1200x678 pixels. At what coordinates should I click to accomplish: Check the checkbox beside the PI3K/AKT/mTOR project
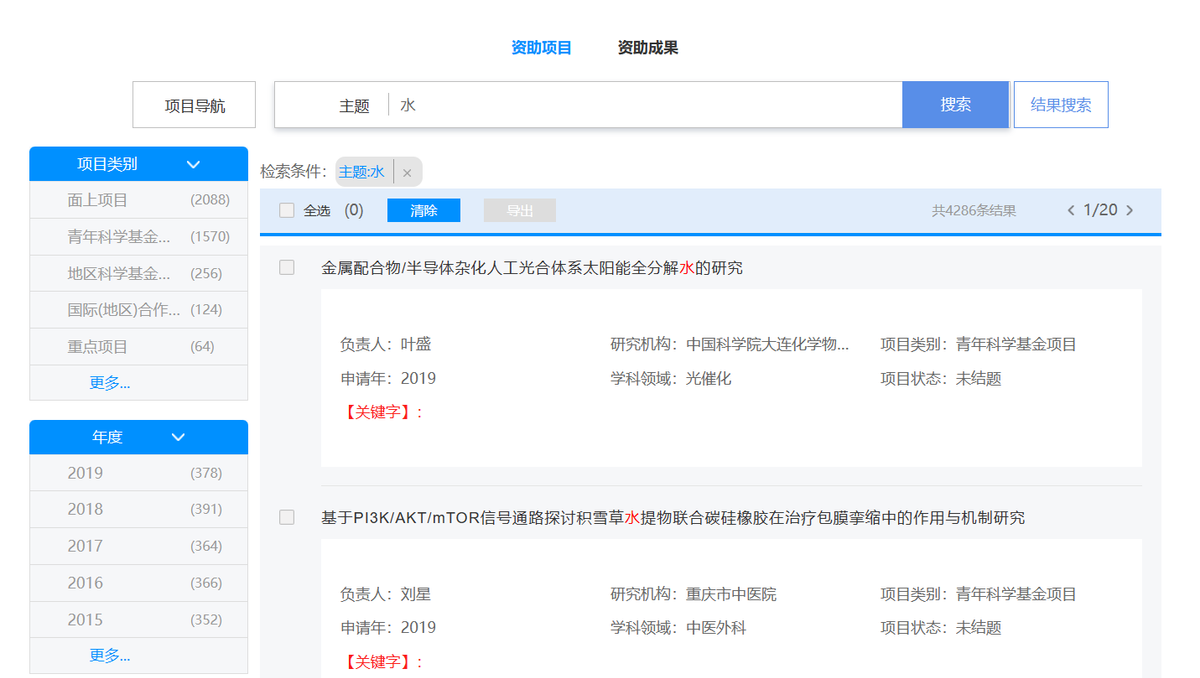pos(286,517)
